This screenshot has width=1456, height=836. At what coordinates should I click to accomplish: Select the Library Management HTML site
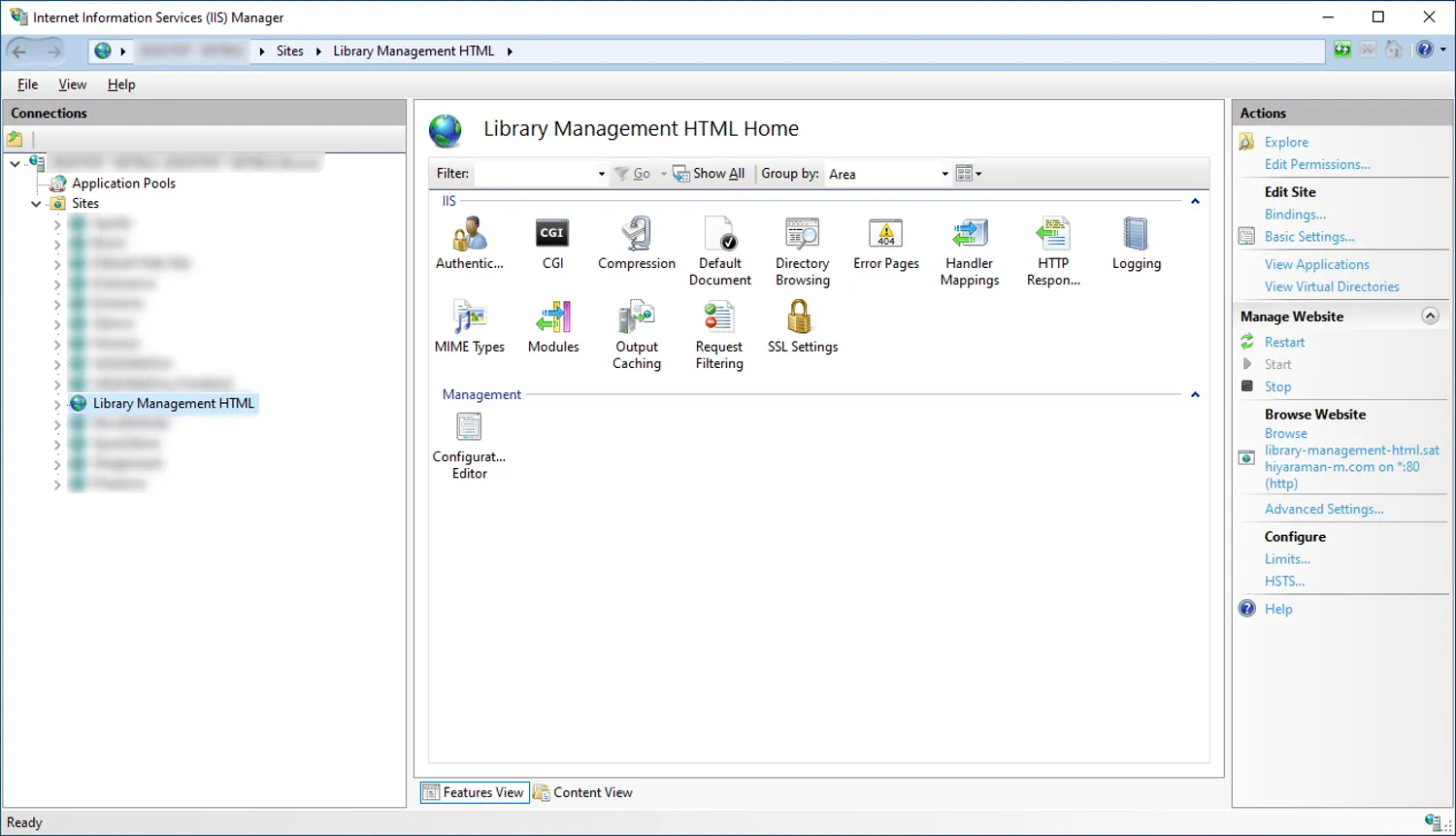(173, 404)
